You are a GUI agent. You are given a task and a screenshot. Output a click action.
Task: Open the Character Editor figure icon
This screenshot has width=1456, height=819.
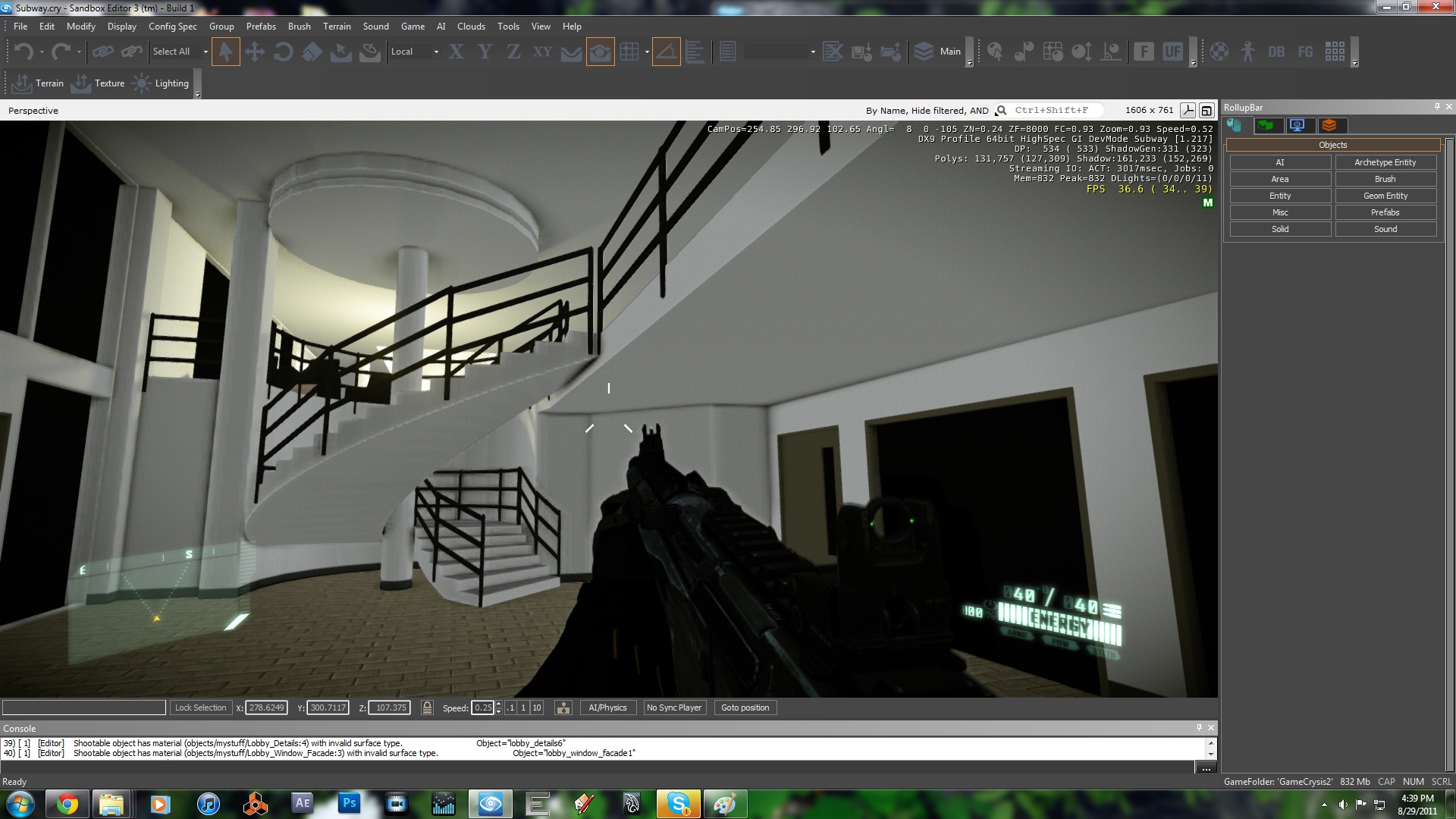click(x=1247, y=52)
